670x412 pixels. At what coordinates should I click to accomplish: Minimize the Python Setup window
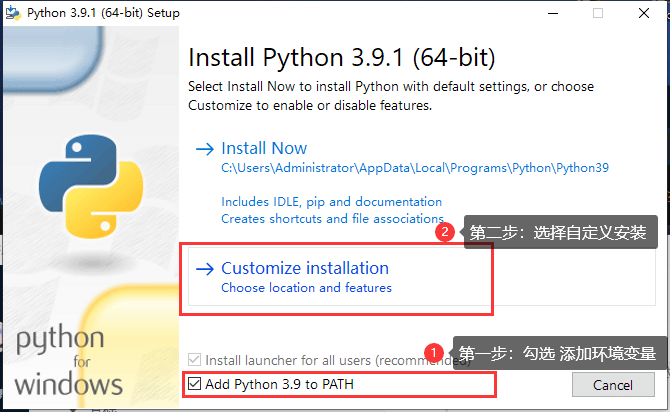[553, 13]
